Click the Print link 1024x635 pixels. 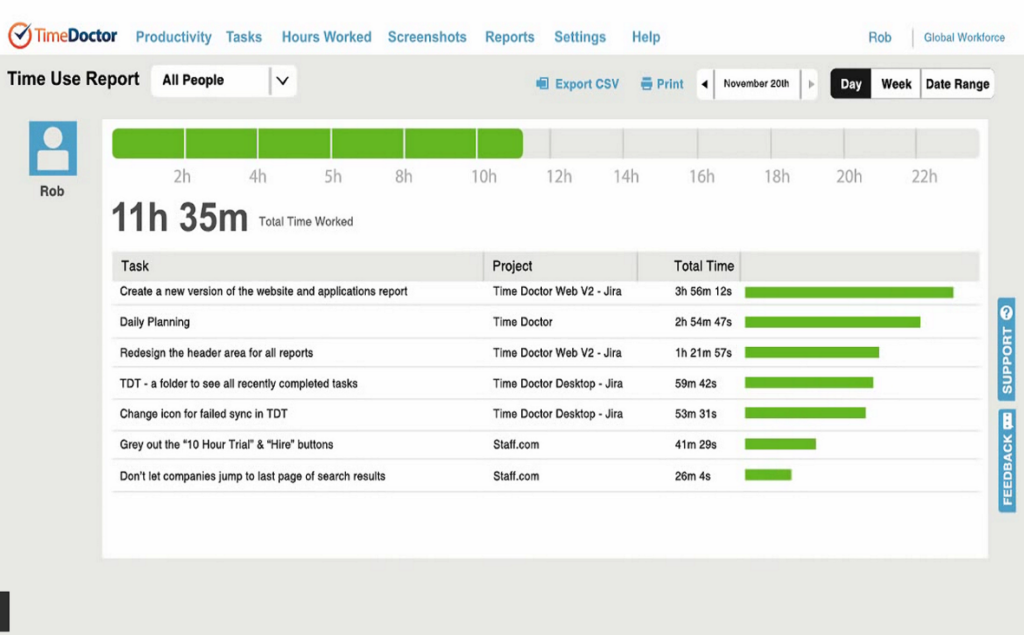click(670, 84)
